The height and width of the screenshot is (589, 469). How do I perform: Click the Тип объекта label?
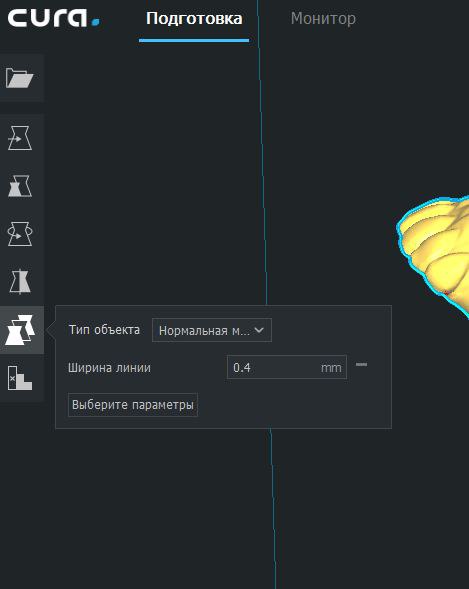[x=104, y=330]
